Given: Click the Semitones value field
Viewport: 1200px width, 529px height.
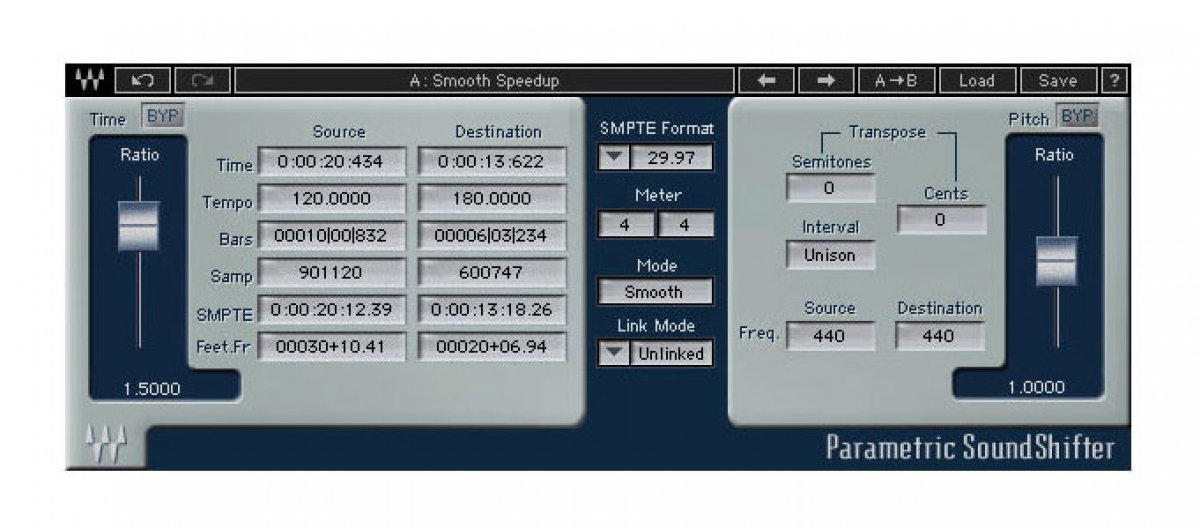Looking at the screenshot, I should [x=830, y=188].
